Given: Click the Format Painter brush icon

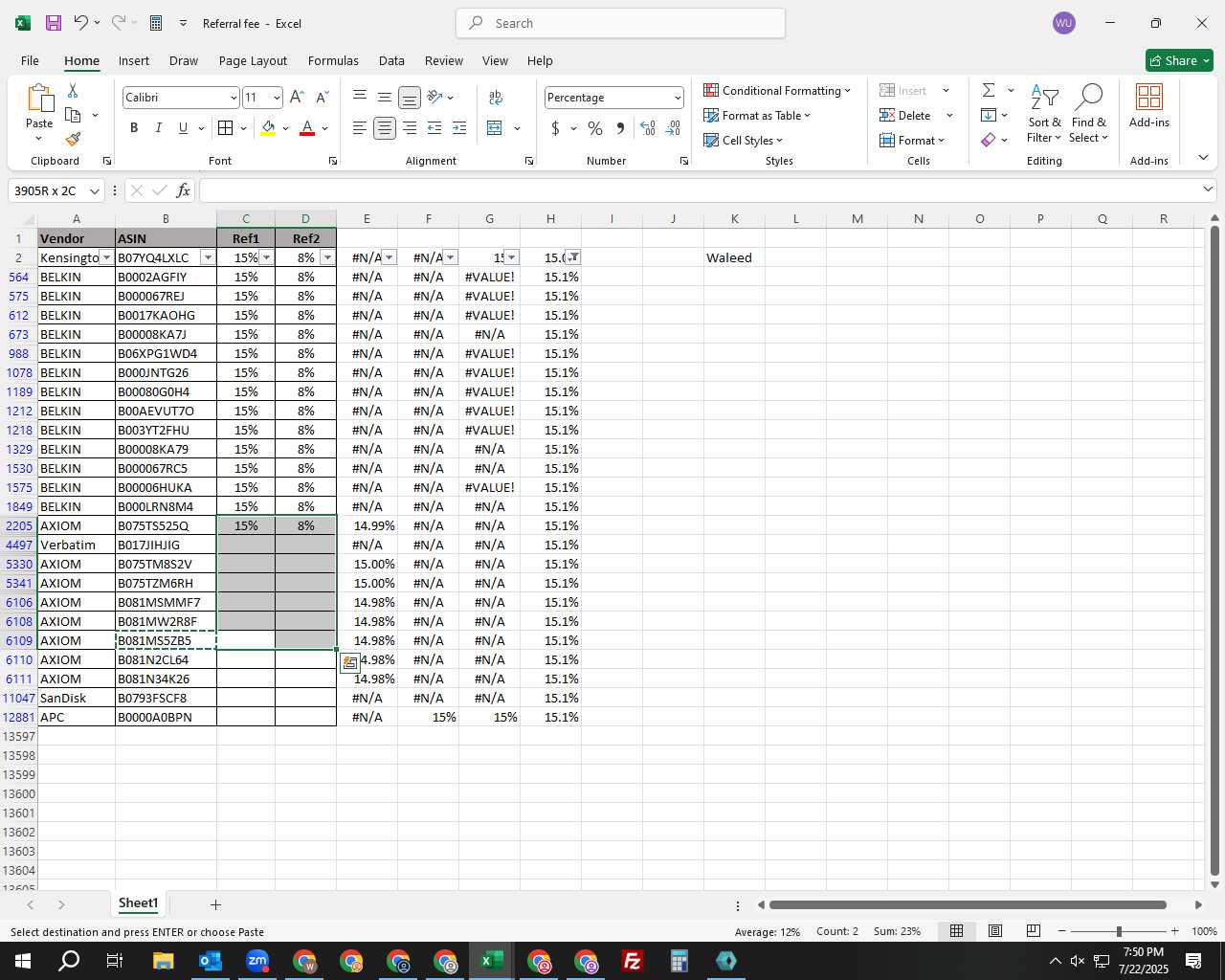Looking at the screenshot, I should point(73,140).
